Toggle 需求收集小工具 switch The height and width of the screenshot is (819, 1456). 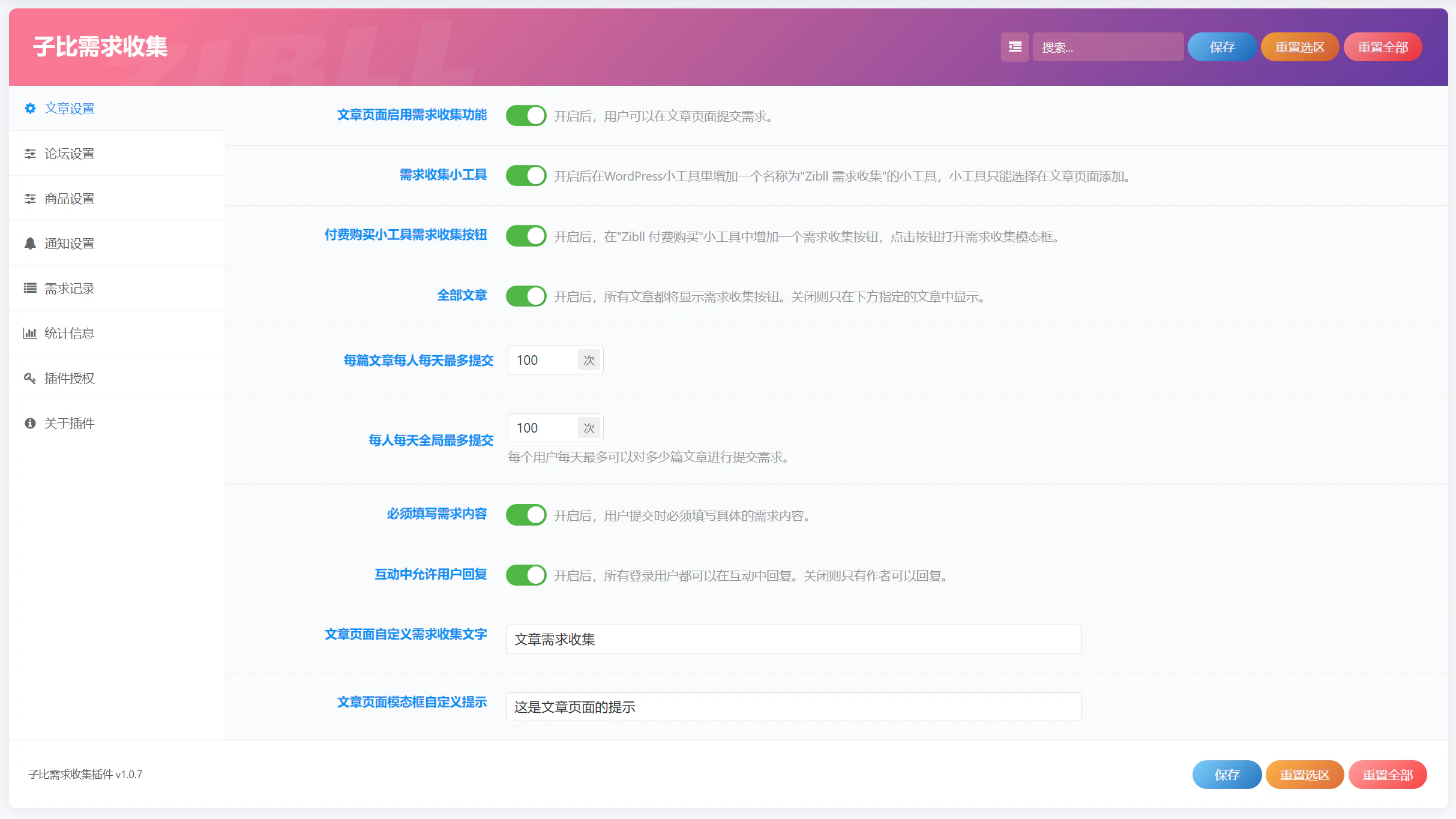click(x=526, y=175)
